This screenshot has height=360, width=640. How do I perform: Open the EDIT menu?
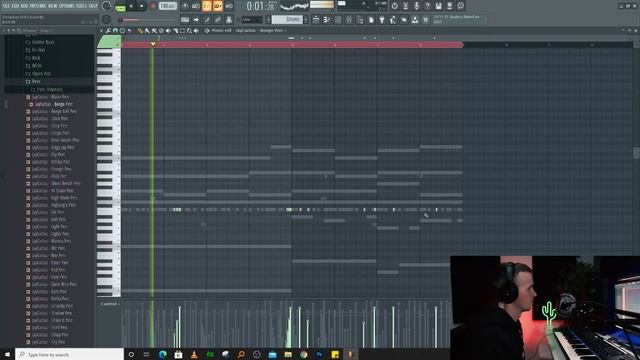16,6
